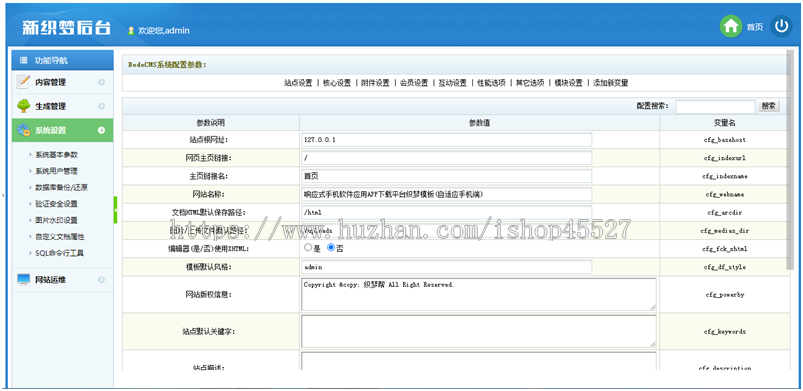Viewport: 803px width, 391px height.
Task: Click the 系统设置 gears icon
Action: click(24, 130)
